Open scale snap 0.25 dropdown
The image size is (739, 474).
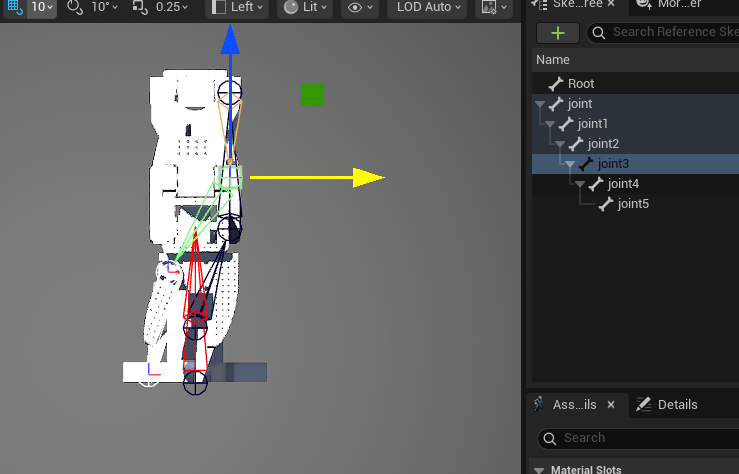[x=172, y=7]
